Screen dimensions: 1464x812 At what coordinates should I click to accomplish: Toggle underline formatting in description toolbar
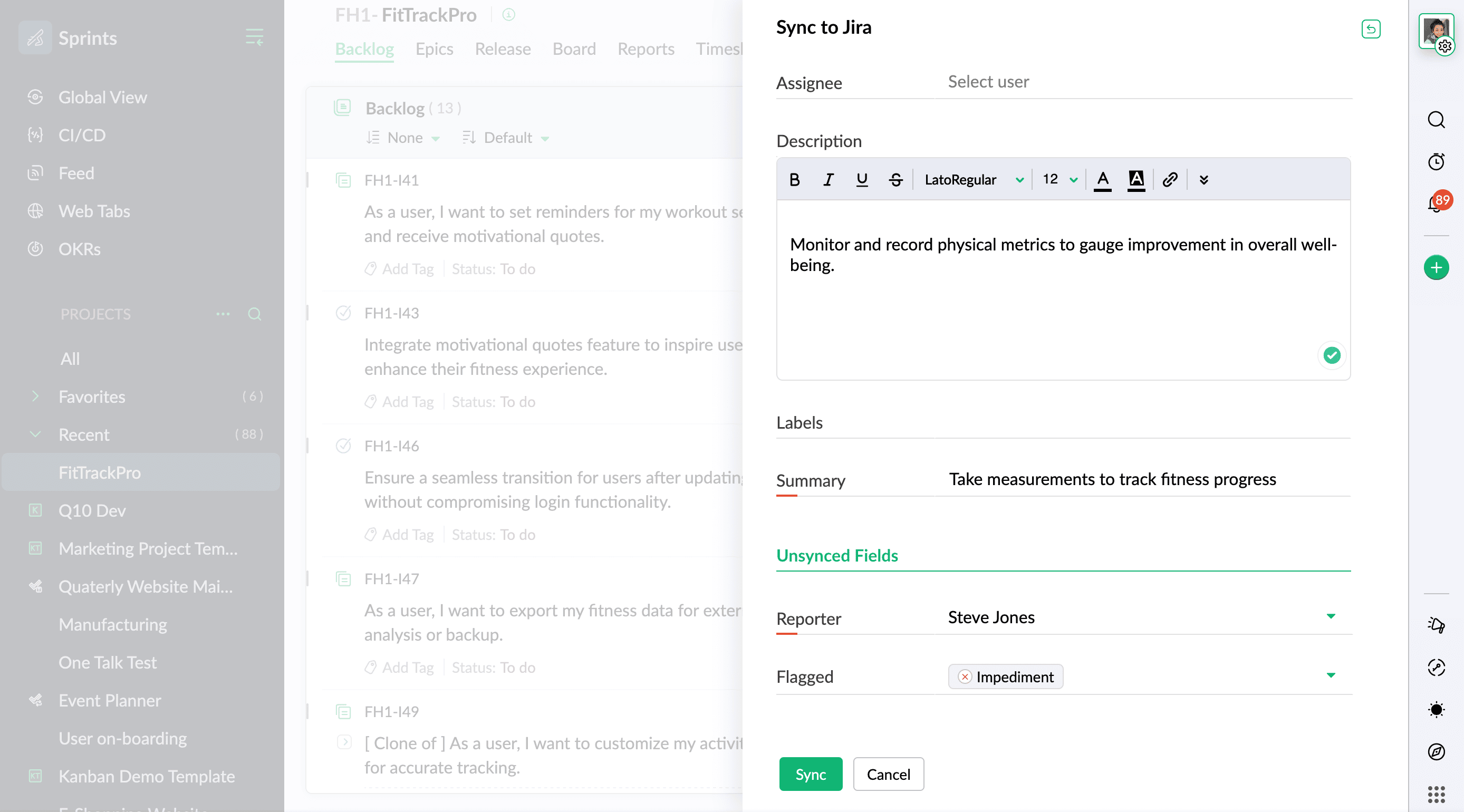click(x=862, y=180)
